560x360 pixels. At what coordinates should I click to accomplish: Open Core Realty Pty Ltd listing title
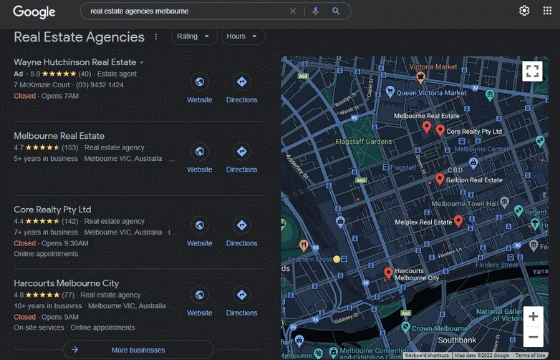(x=52, y=209)
